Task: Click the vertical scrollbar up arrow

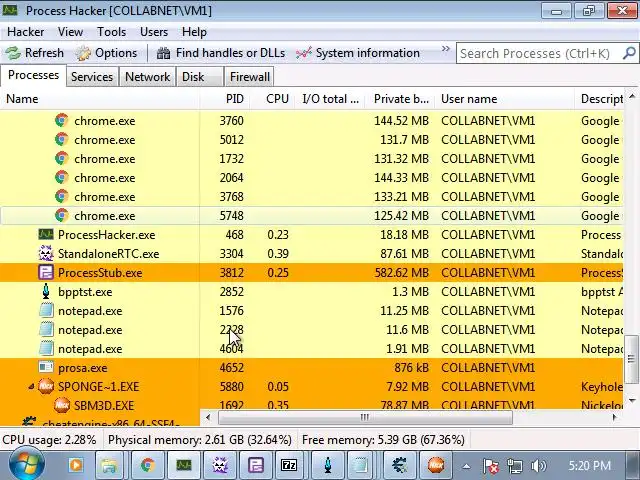Action: [x=632, y=96]
